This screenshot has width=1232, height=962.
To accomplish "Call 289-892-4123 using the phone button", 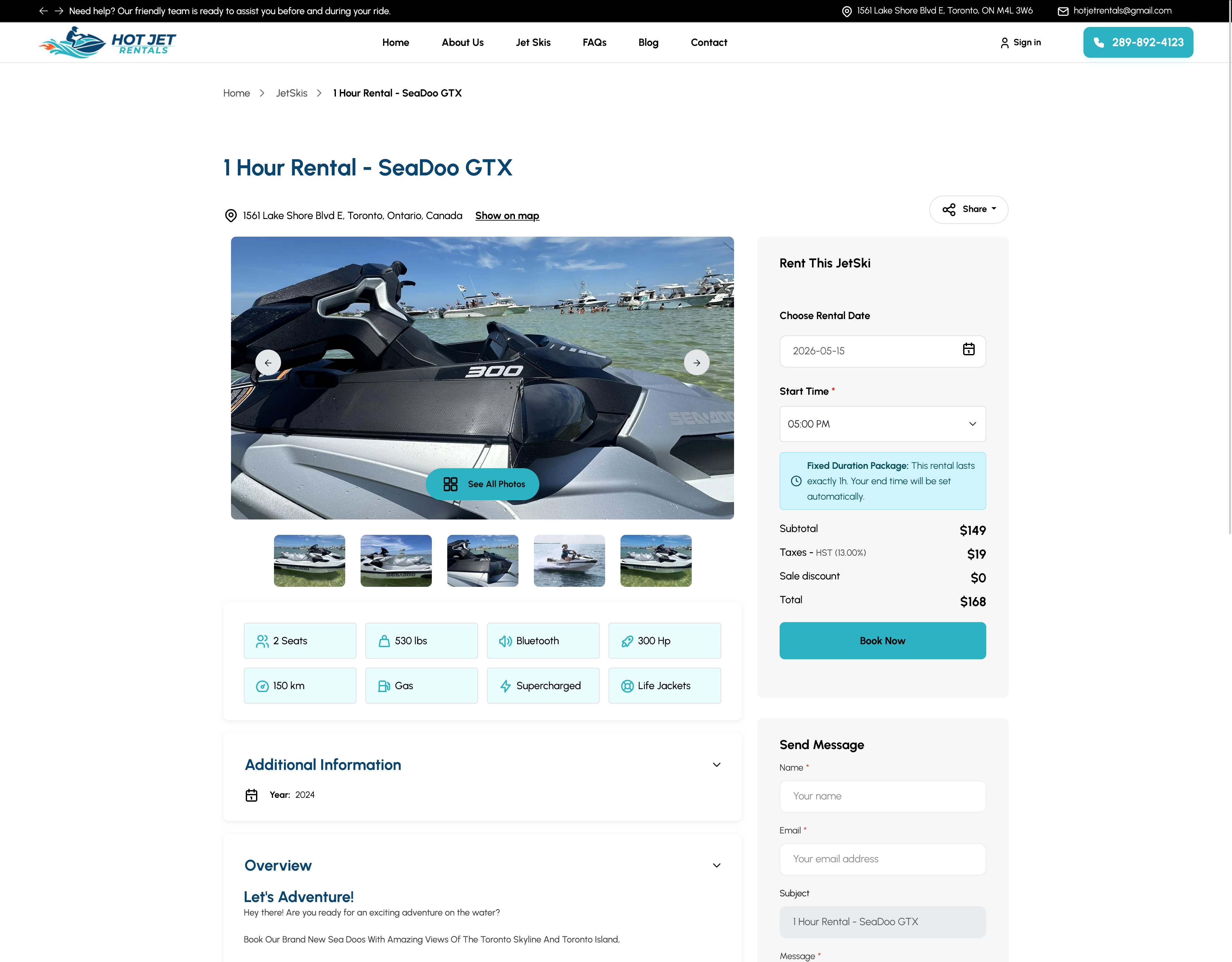I will [x=1138, y=42].
